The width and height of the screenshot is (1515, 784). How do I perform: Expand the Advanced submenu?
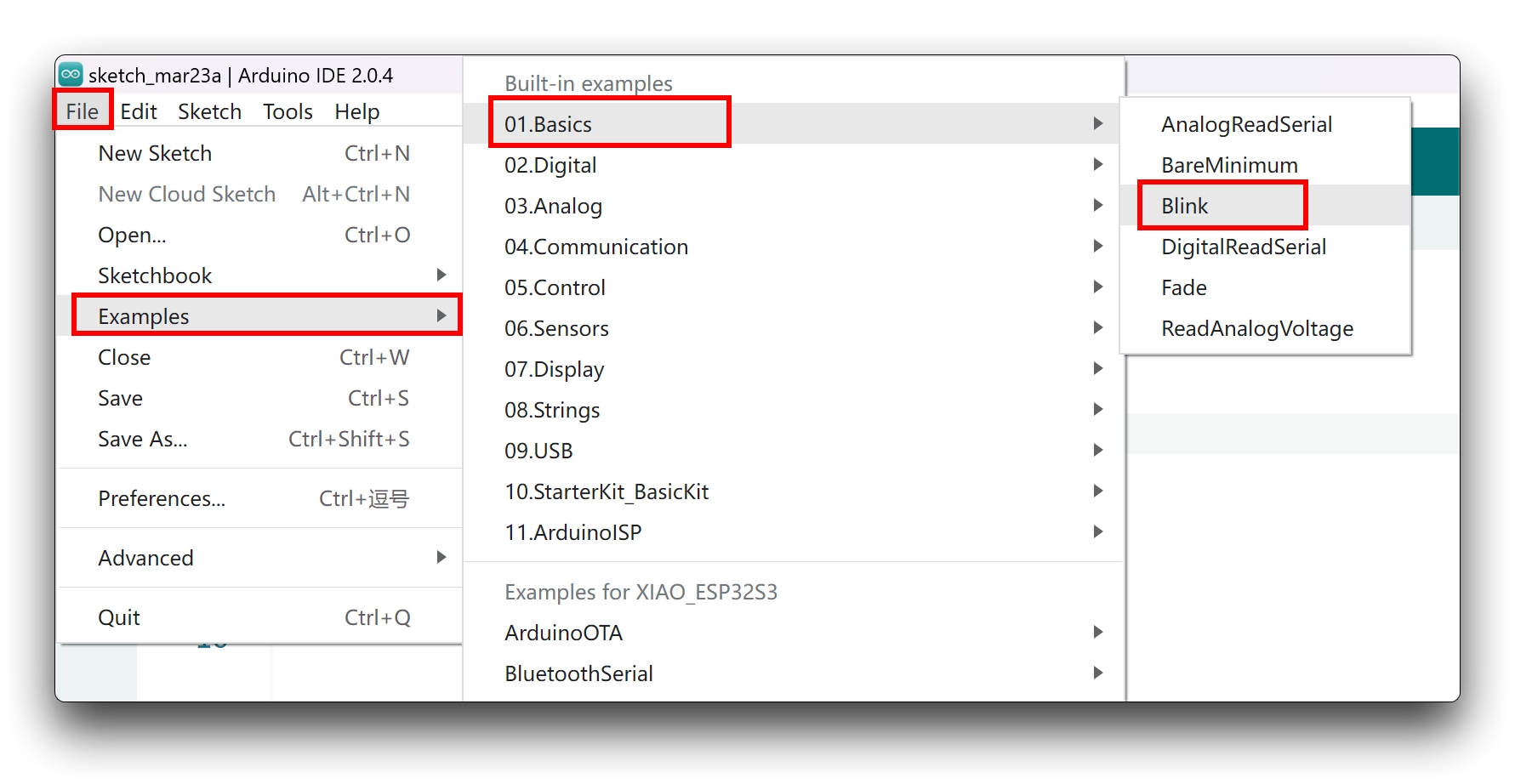[x=259, y=558]
